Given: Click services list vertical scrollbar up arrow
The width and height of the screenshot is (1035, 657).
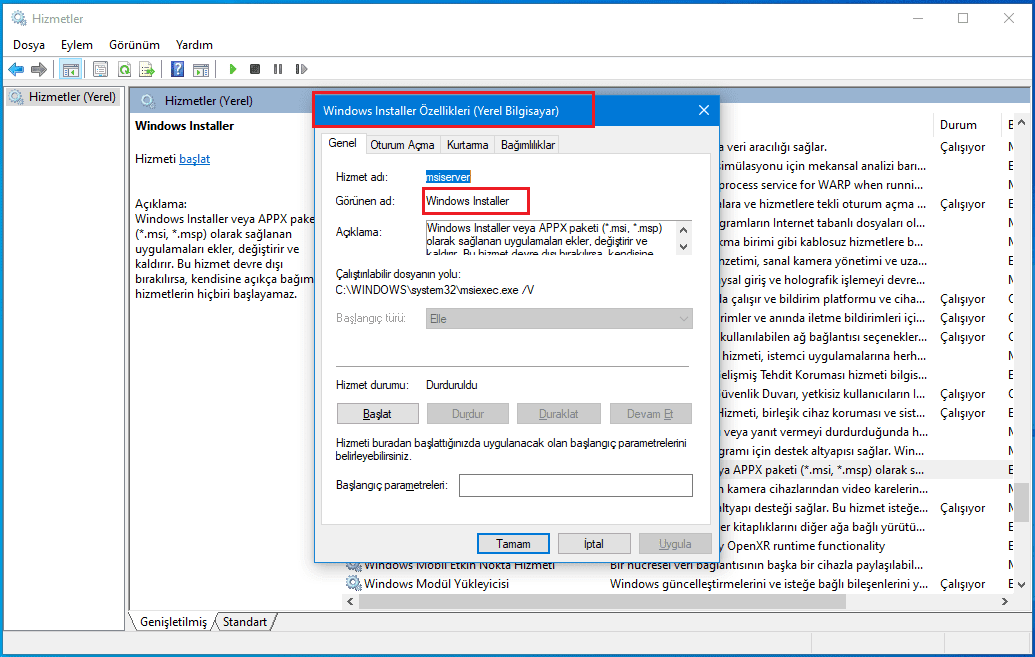Looking at the screenshot, I should point(1022,123).
